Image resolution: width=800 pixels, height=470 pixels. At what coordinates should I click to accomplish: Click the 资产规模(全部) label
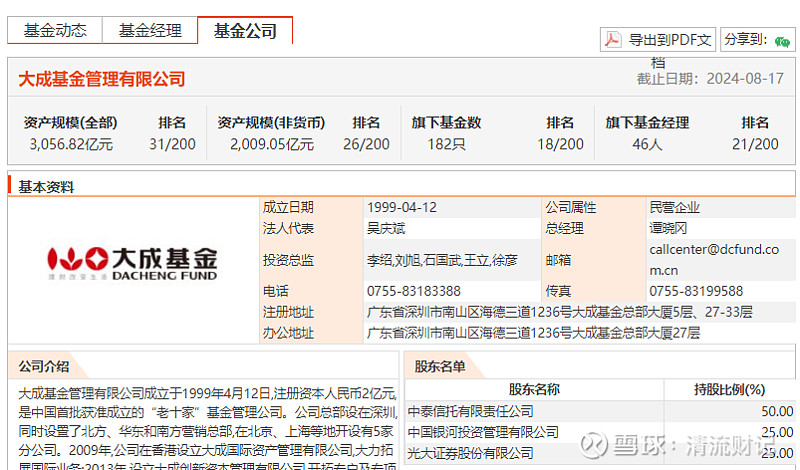point(70,122)
